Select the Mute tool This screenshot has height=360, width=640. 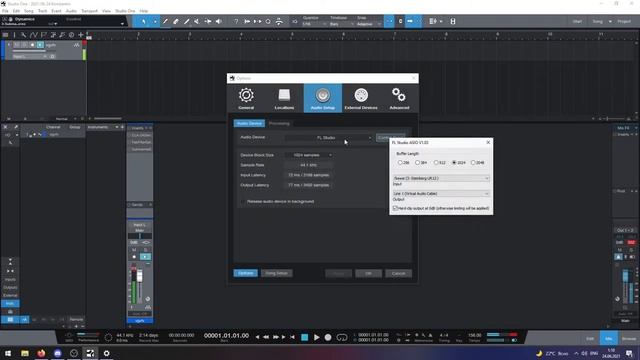[x=197, y=21]
